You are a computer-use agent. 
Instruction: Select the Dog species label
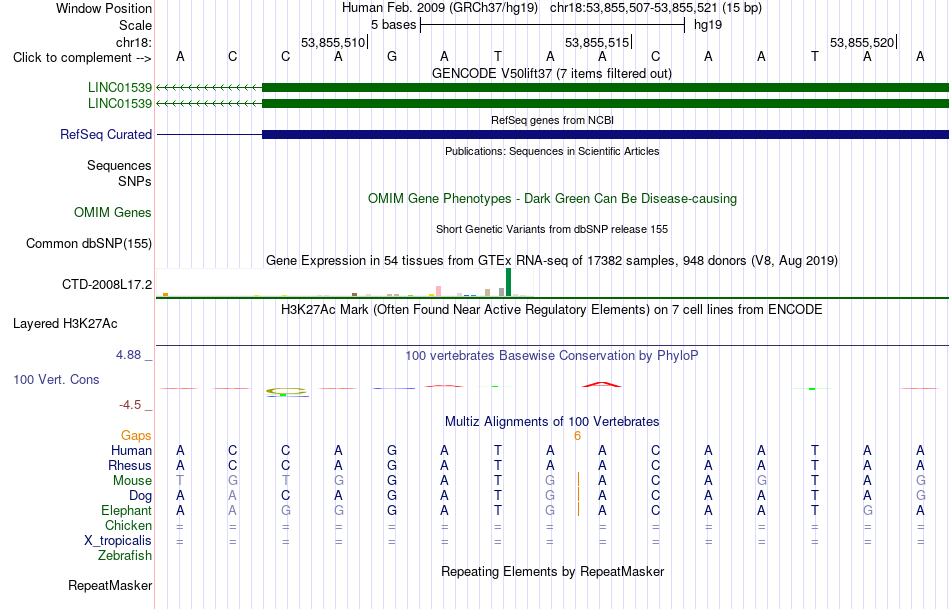(141, 496)
